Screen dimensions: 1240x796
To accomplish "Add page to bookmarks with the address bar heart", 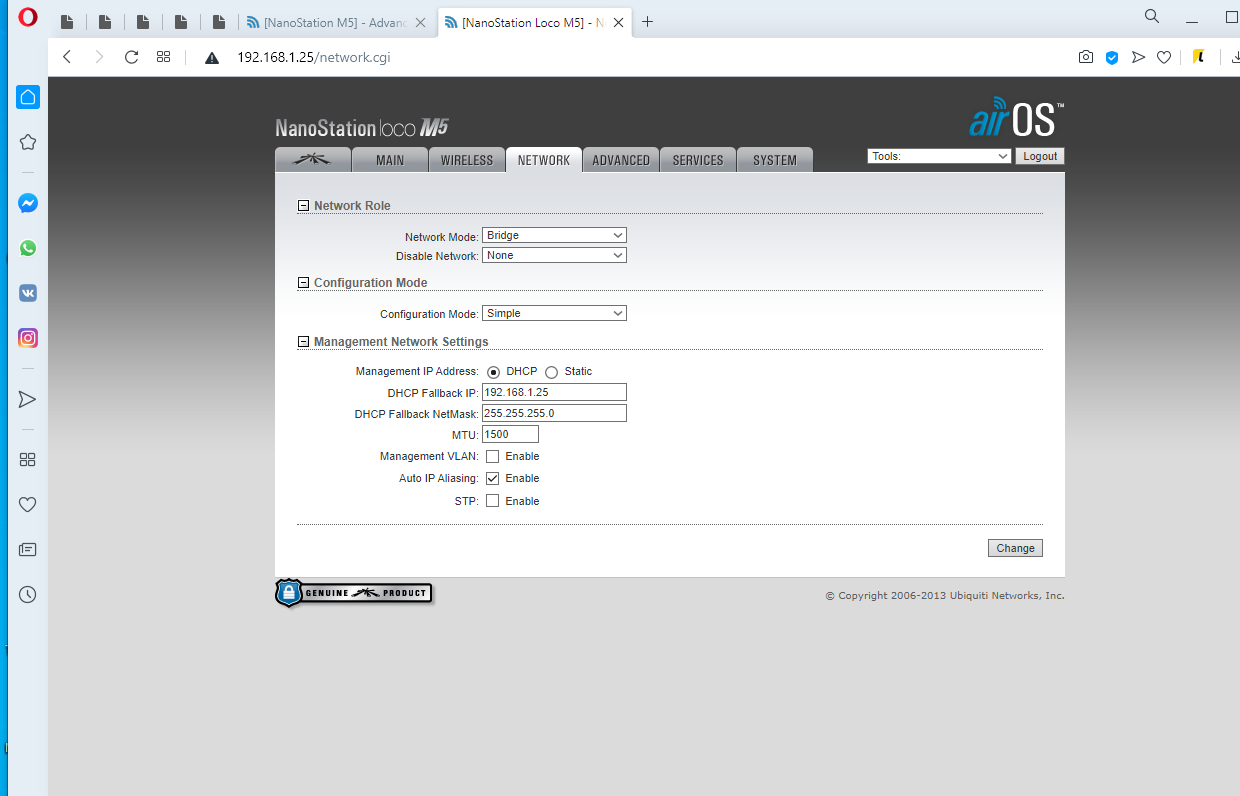I will click(x=1164, y=57).
